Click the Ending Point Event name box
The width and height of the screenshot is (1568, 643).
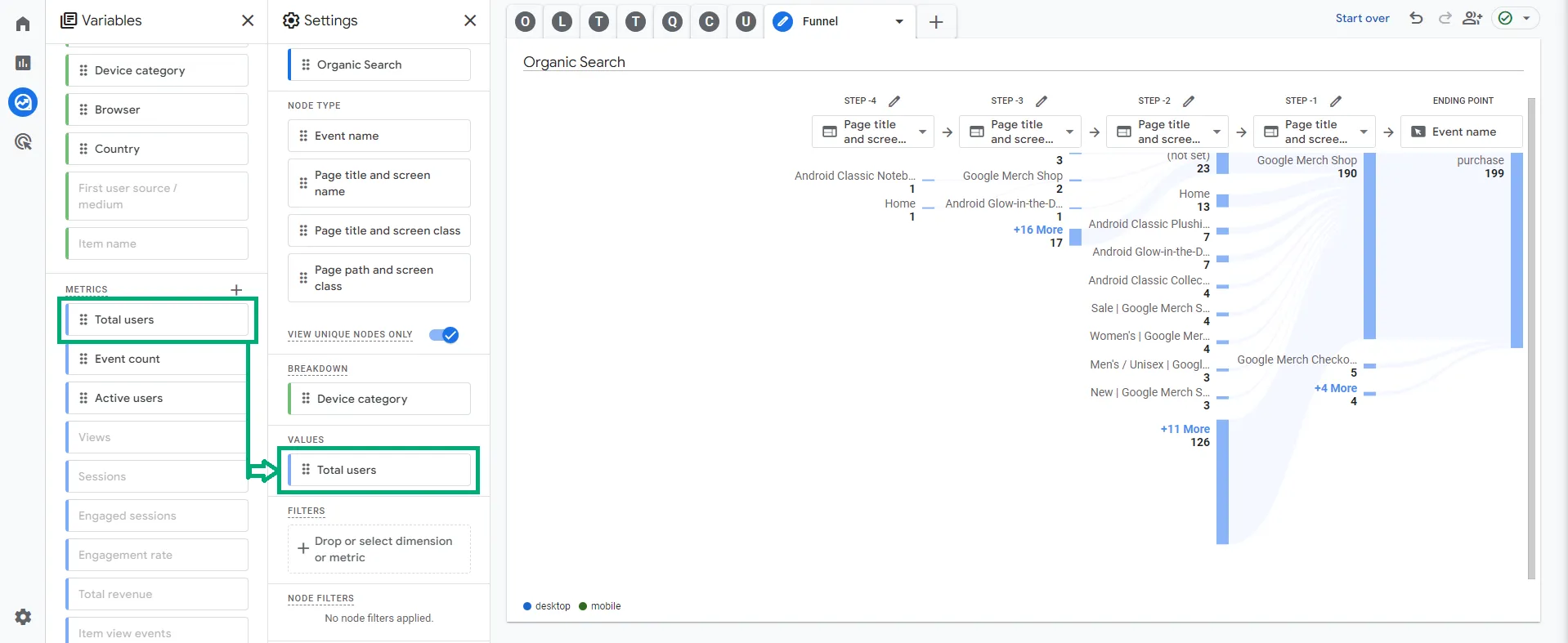1462,132
